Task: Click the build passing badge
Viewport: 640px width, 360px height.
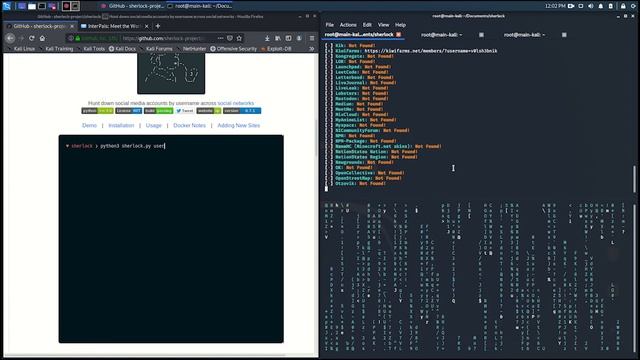Action: (159, 111)
